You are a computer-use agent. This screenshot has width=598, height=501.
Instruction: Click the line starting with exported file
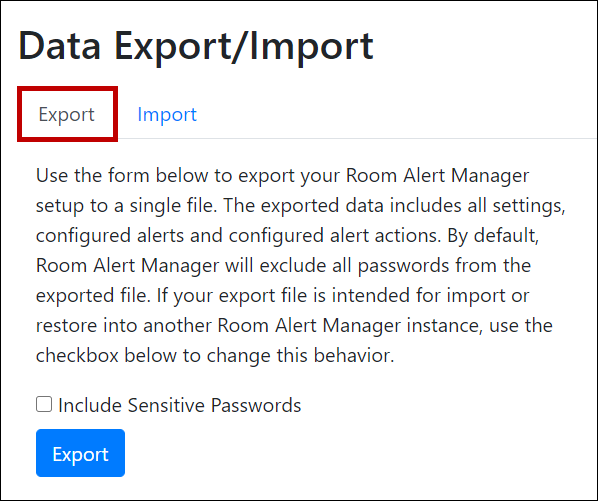coord(283,295)
